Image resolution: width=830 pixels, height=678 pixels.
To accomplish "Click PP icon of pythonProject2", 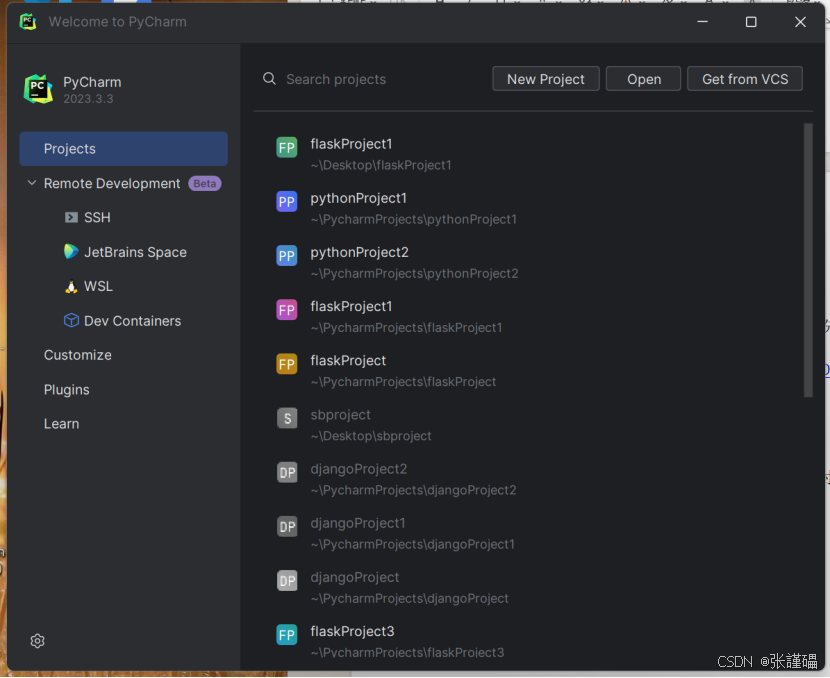I will (287, 256).
